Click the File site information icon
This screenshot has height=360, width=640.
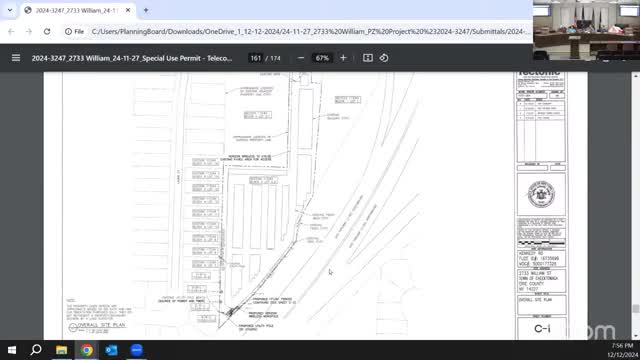tap(74, 31)
